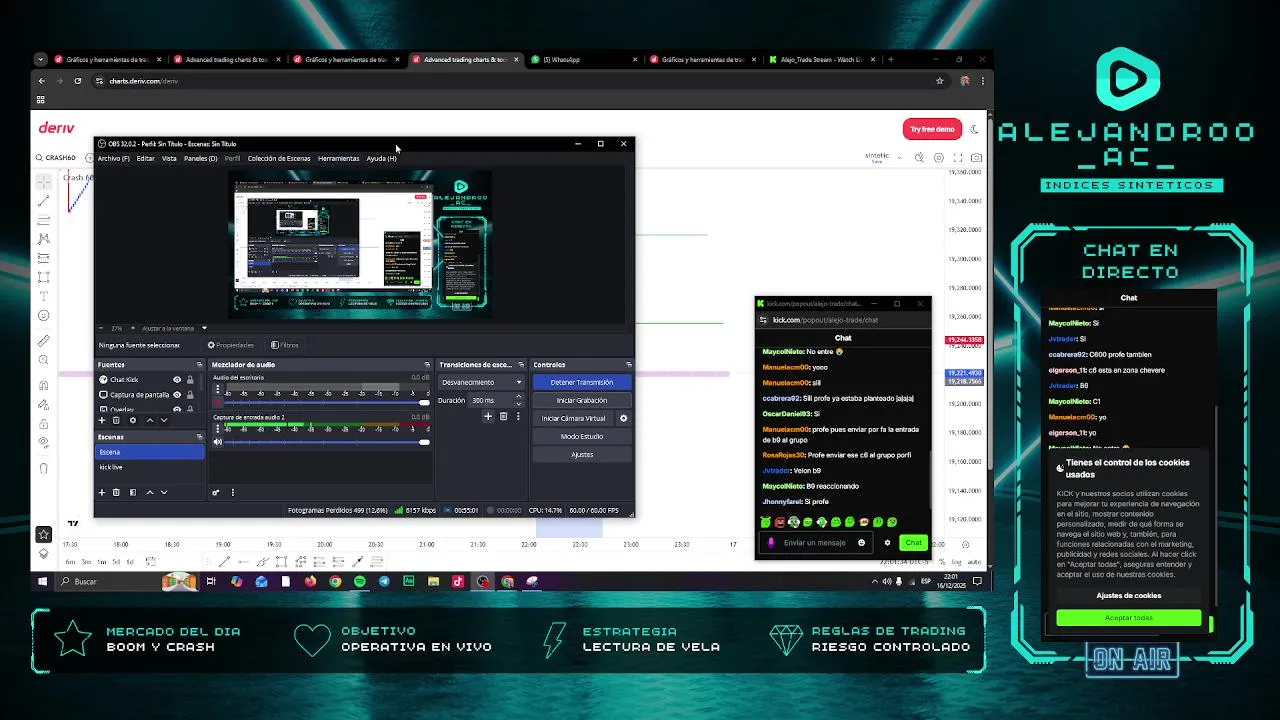Unmute Audio del escritorio in mixer

(217, 402)
